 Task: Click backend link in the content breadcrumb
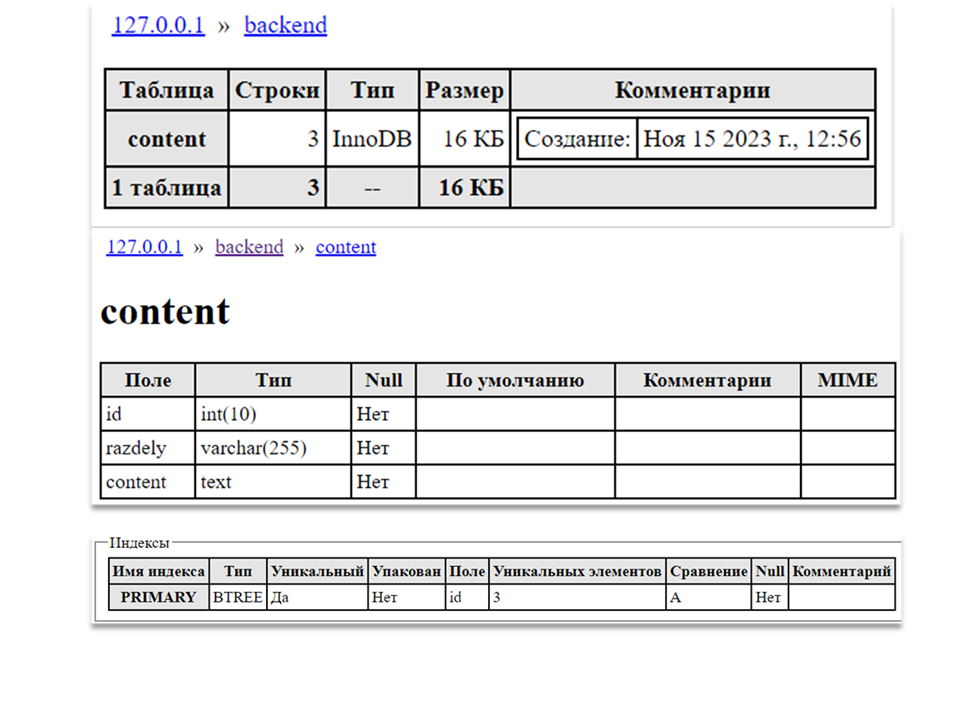(249, 247)
